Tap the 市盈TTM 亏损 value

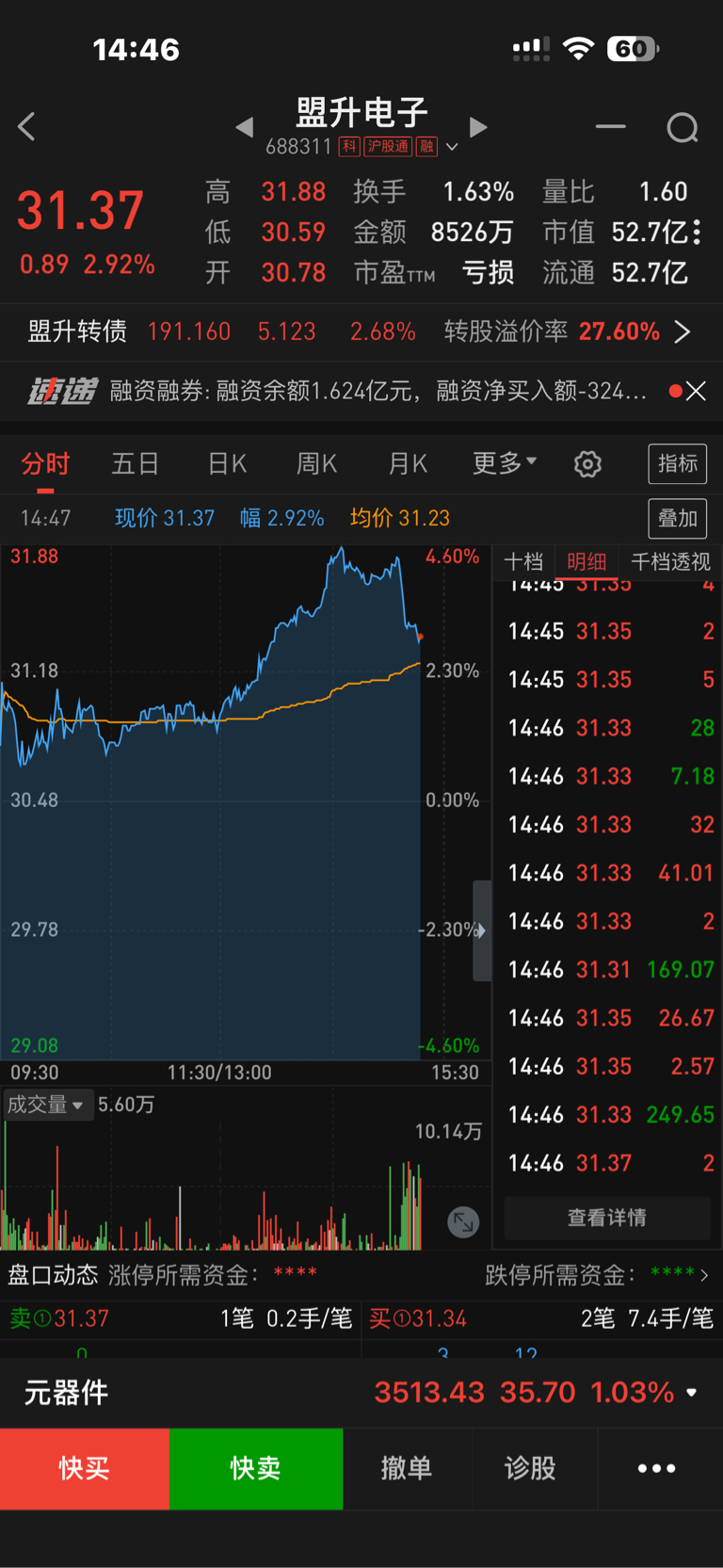[488, 272]
